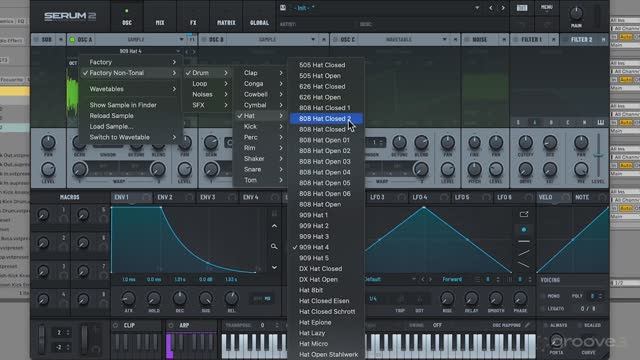Click LFO 4 modulation source handle

[444, 198]
